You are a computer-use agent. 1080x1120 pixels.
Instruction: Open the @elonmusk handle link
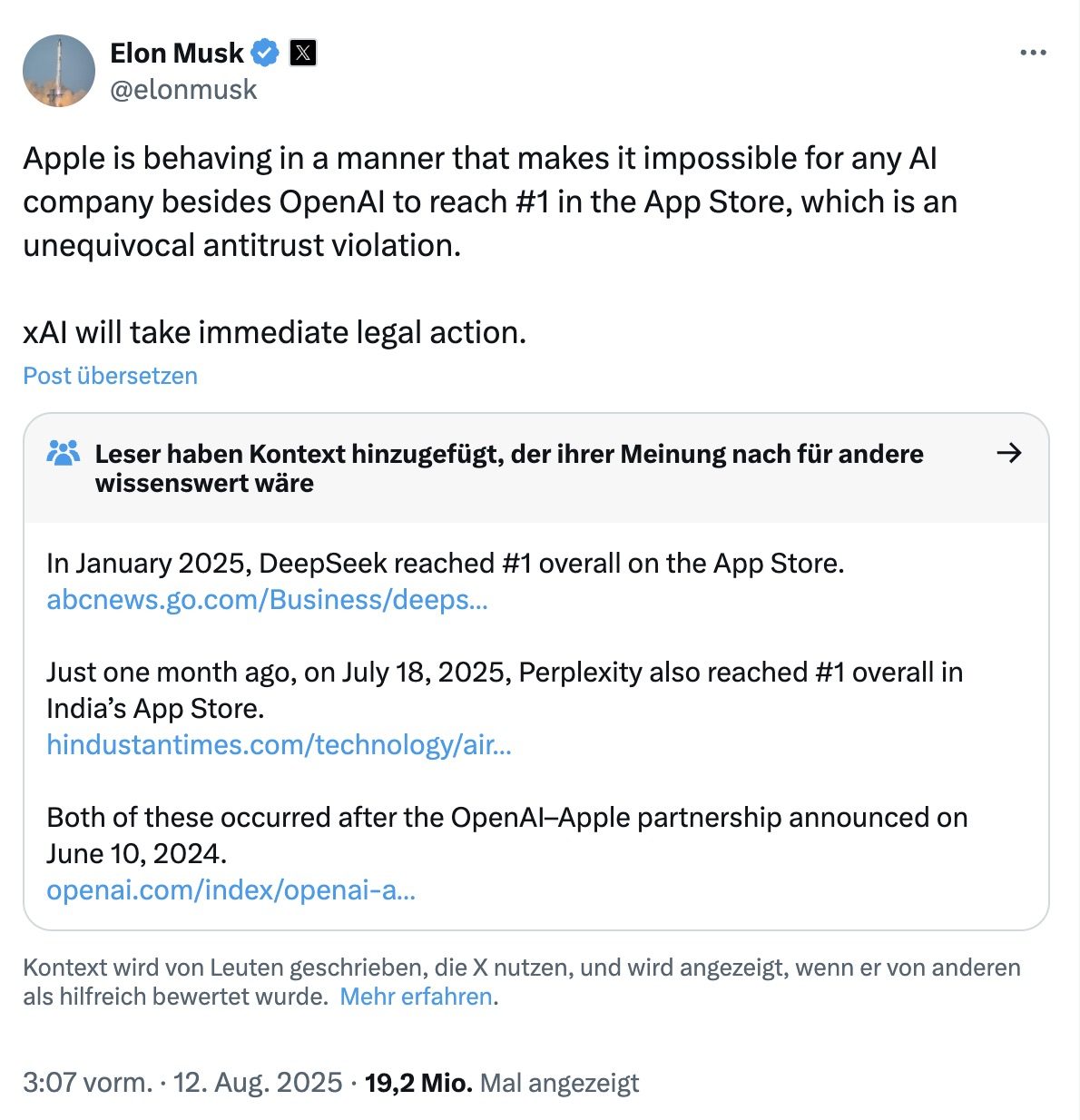183,89
